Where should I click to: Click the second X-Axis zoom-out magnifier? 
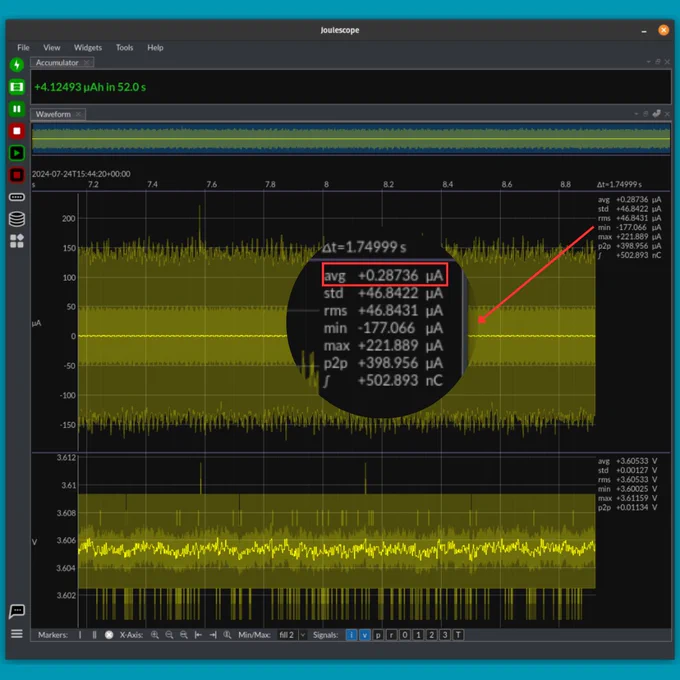[184, 635]
